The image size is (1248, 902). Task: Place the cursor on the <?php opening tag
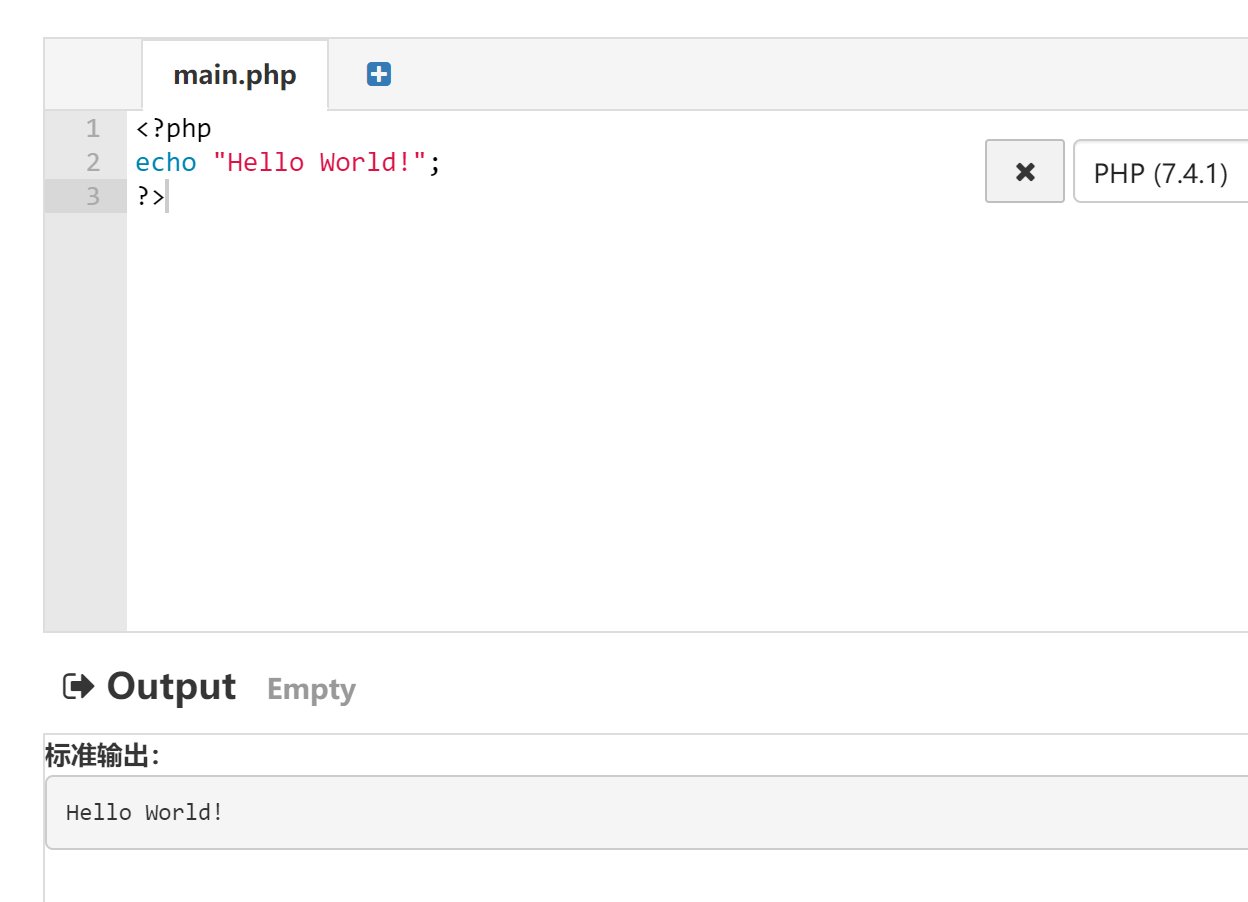point(174,128)
